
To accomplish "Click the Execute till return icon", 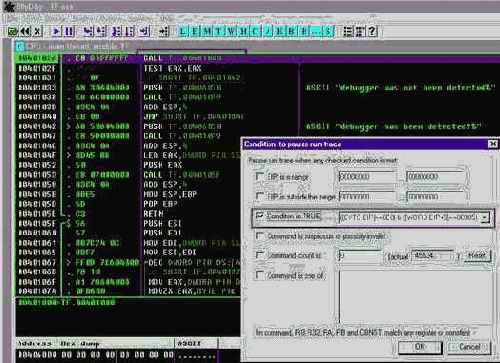I will [145, 32].
